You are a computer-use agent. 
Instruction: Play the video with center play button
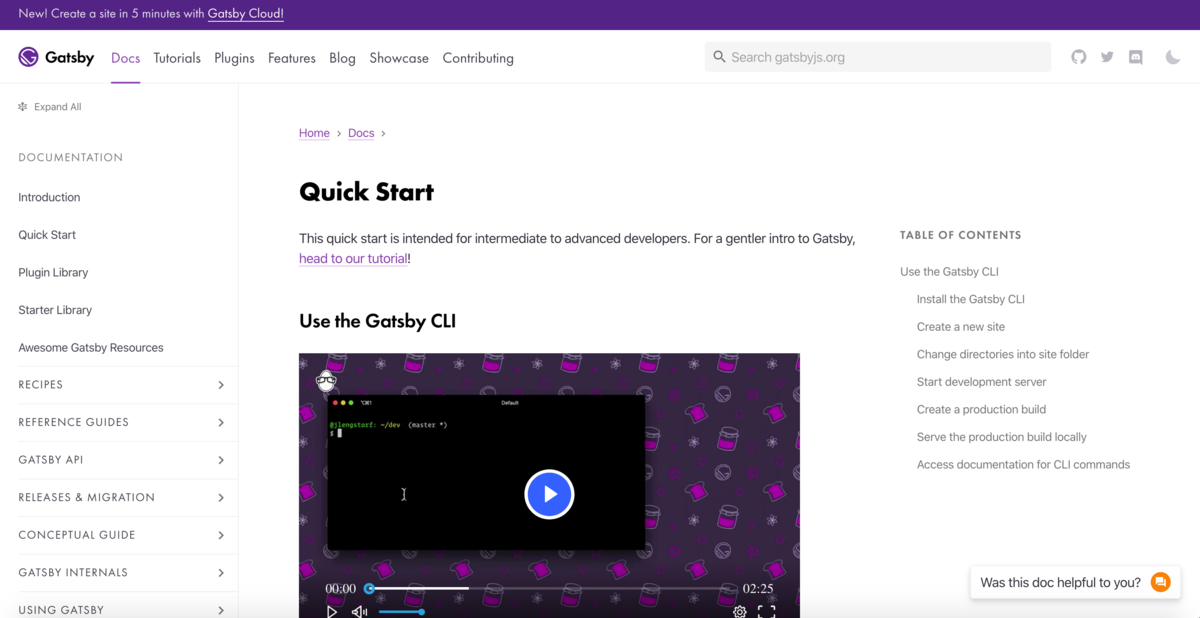pos(549,494)
